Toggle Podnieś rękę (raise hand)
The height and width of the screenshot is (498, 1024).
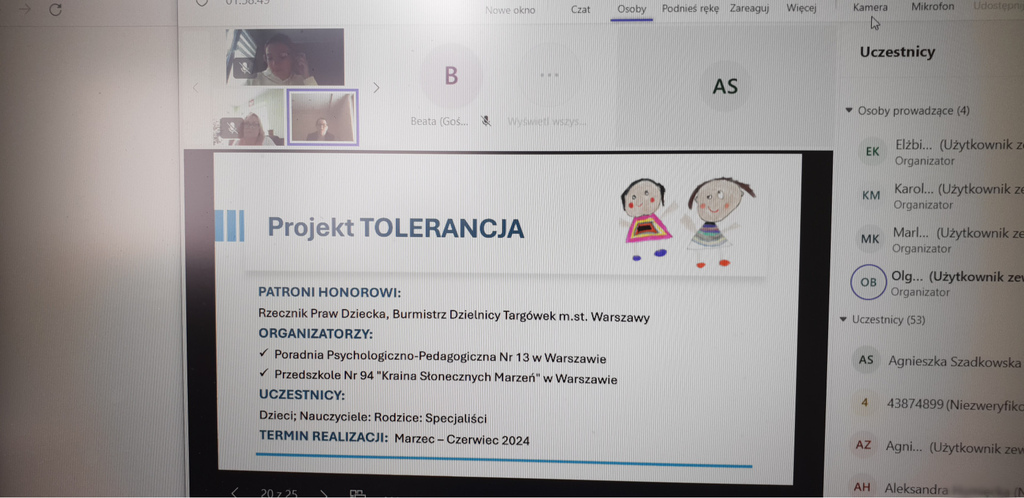click(x=692, y=9)
